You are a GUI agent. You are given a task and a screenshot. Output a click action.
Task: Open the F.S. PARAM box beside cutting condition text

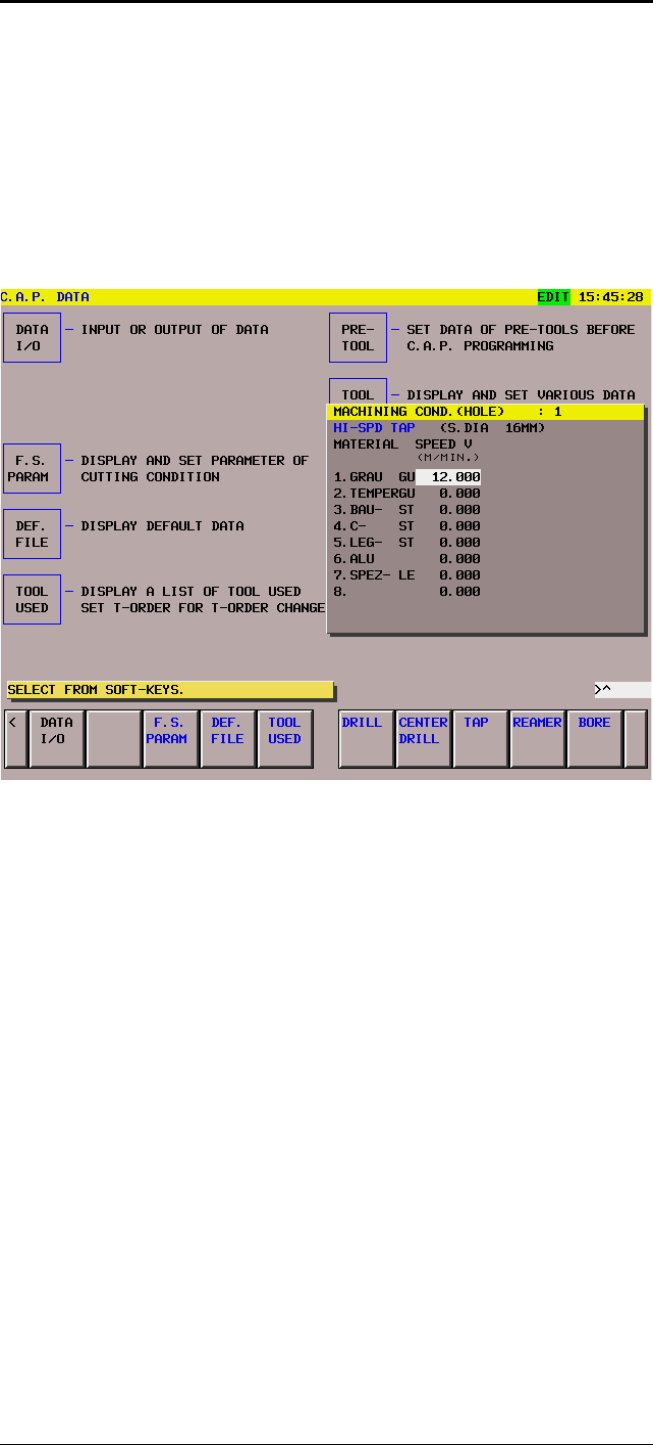[32, 469]
